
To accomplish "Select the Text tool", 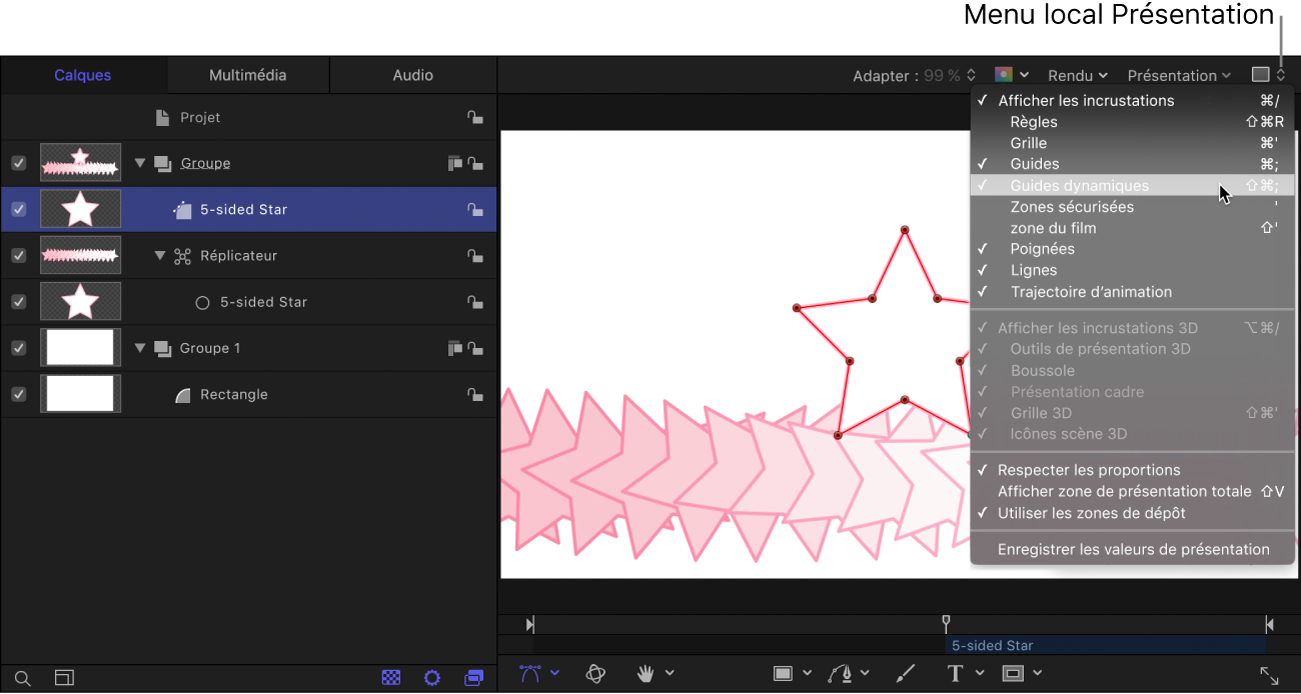I will [x=955, y=674].
